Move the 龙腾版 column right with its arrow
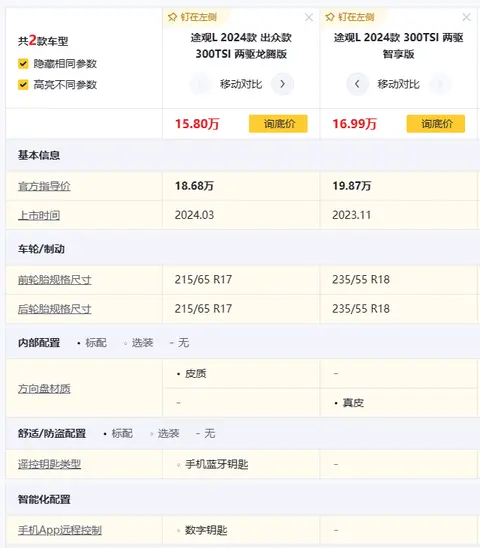This screenshot has width=480, height=548. click(x=282, y=84)
